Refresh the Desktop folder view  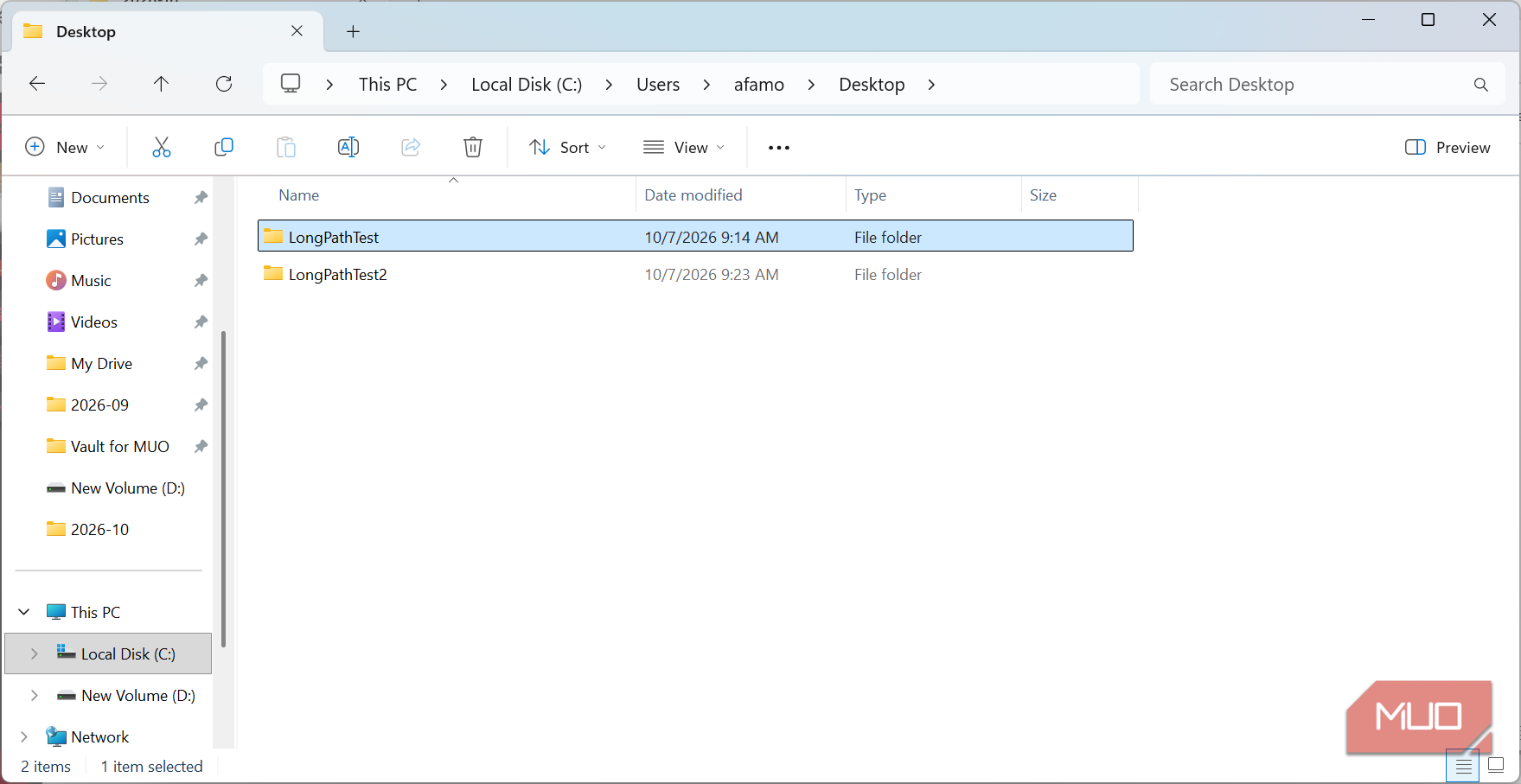tap(224, 84)
